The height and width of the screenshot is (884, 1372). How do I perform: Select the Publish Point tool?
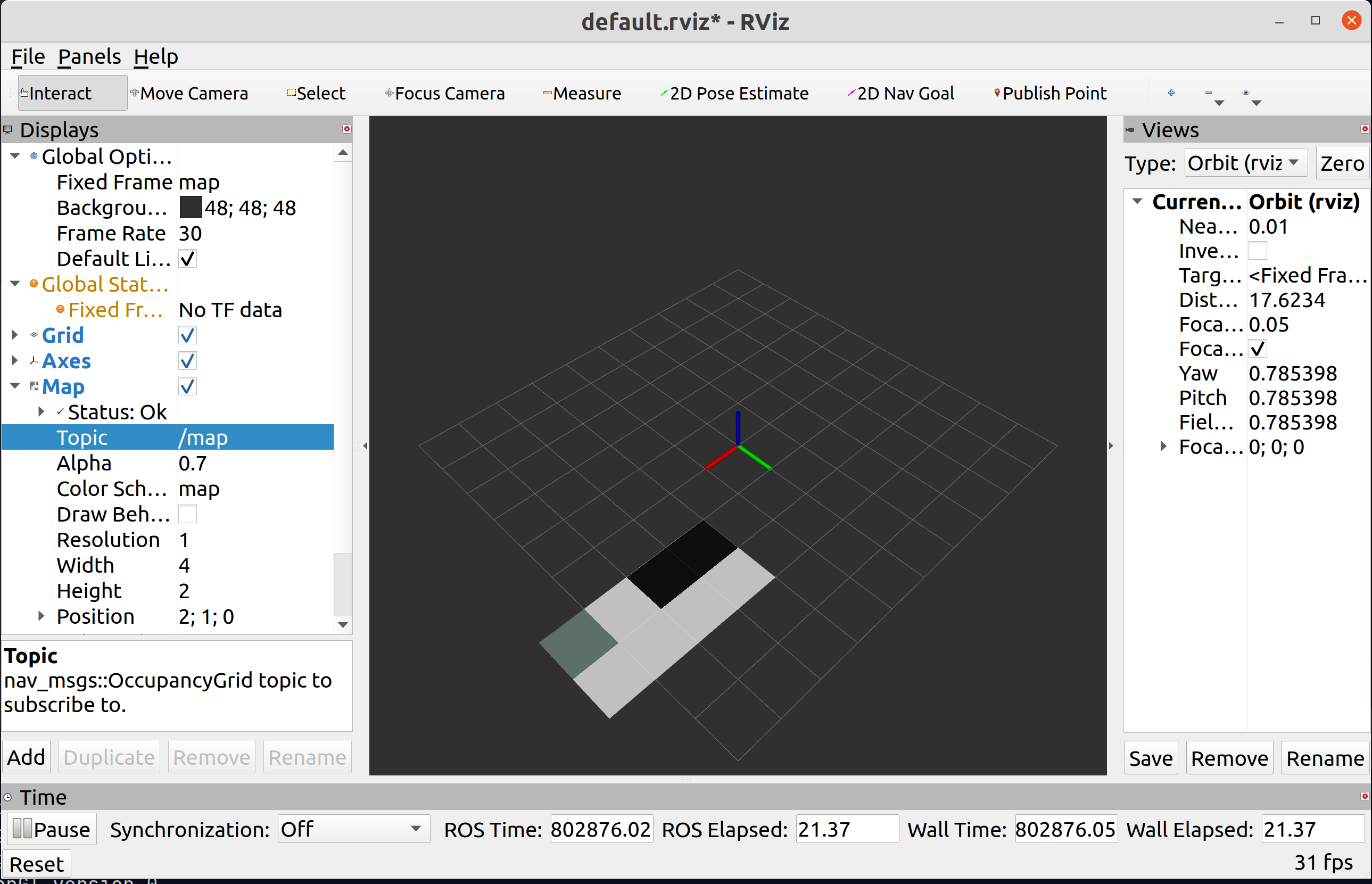pyautogui.click(x=1050, y=93)
